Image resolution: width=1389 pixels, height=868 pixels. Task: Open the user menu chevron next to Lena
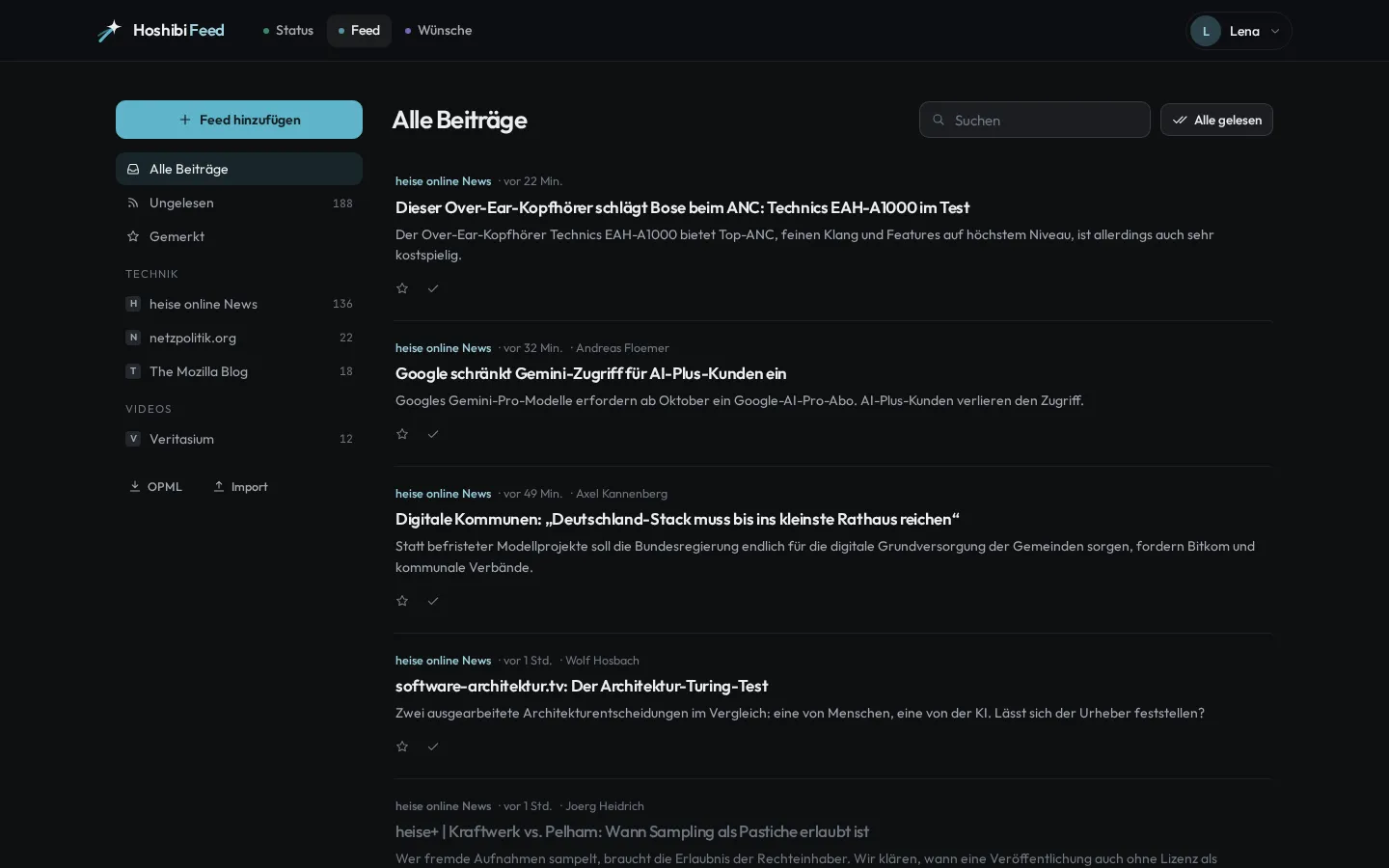(x=1275, y=31)
